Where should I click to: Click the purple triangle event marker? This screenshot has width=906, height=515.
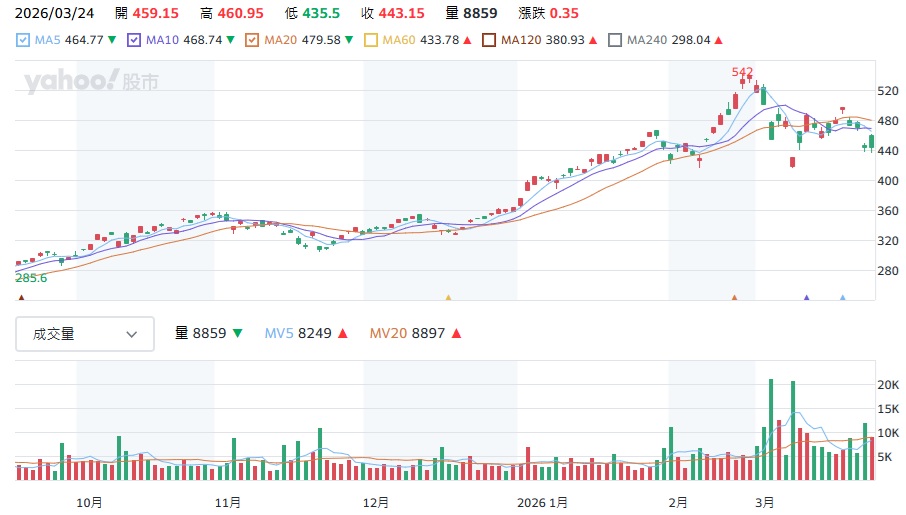pos(806,297)
